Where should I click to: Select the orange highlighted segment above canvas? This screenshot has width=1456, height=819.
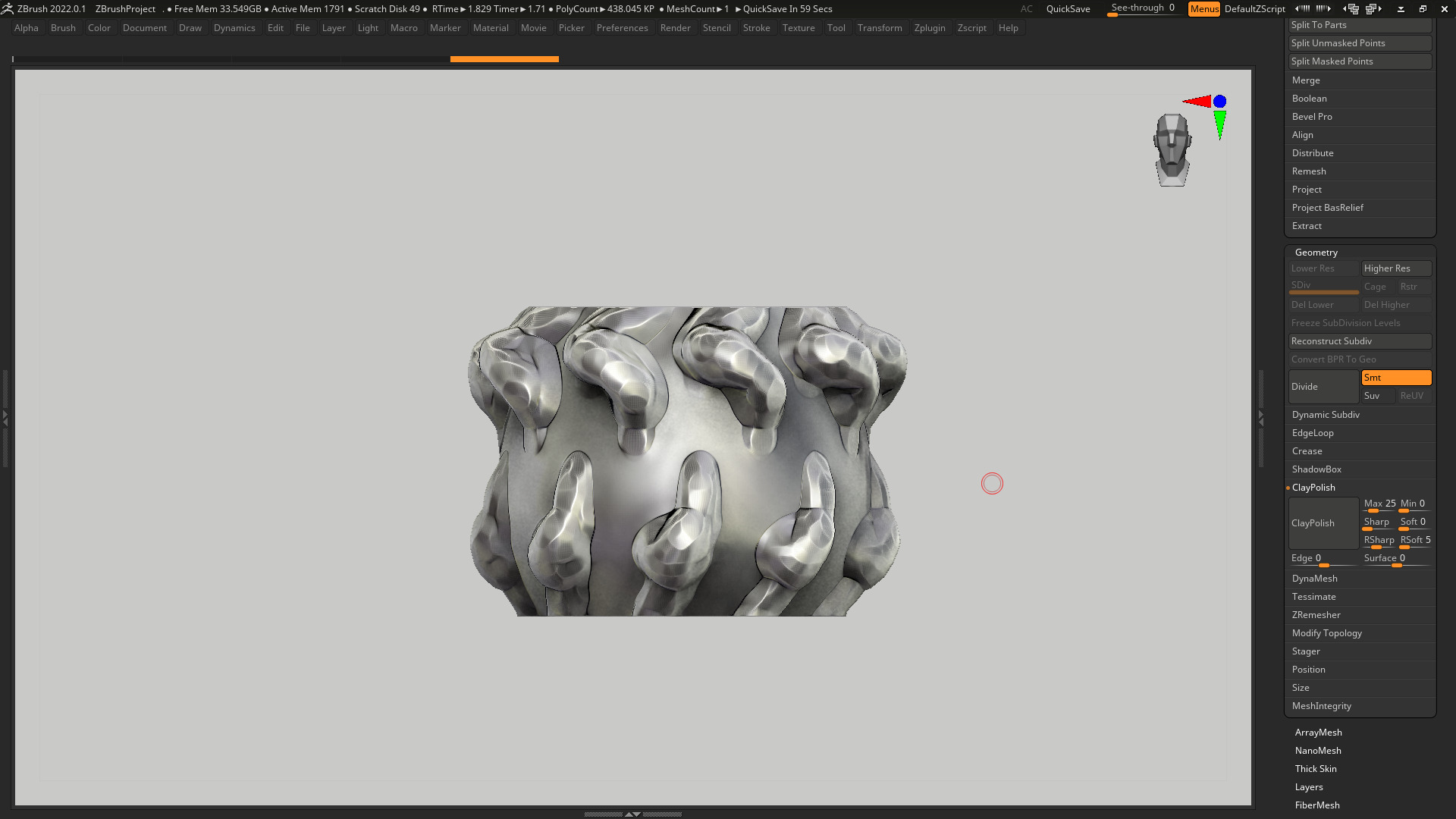click(504, 59)
